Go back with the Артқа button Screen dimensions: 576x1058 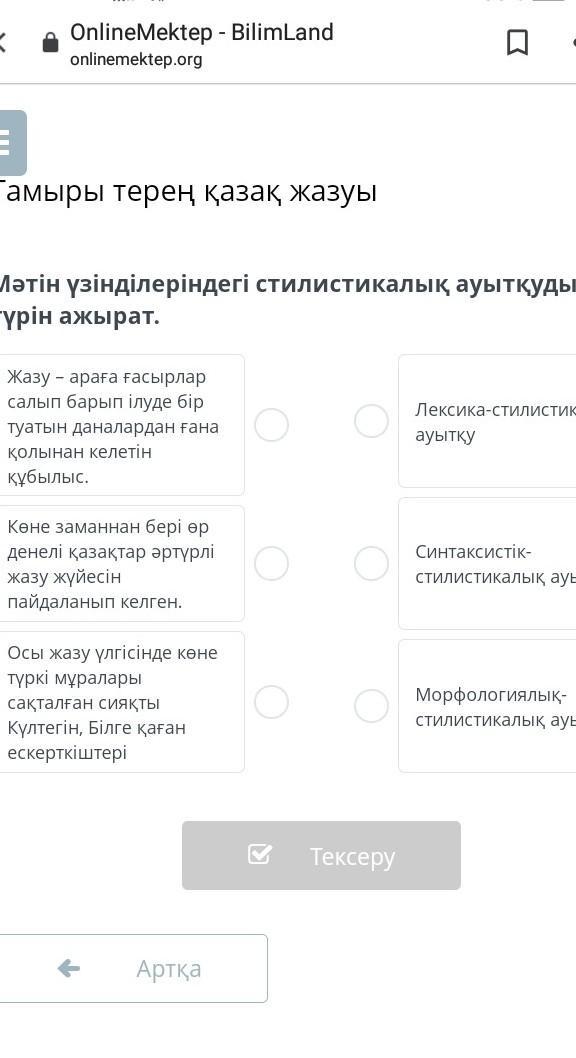pos(134,968)
